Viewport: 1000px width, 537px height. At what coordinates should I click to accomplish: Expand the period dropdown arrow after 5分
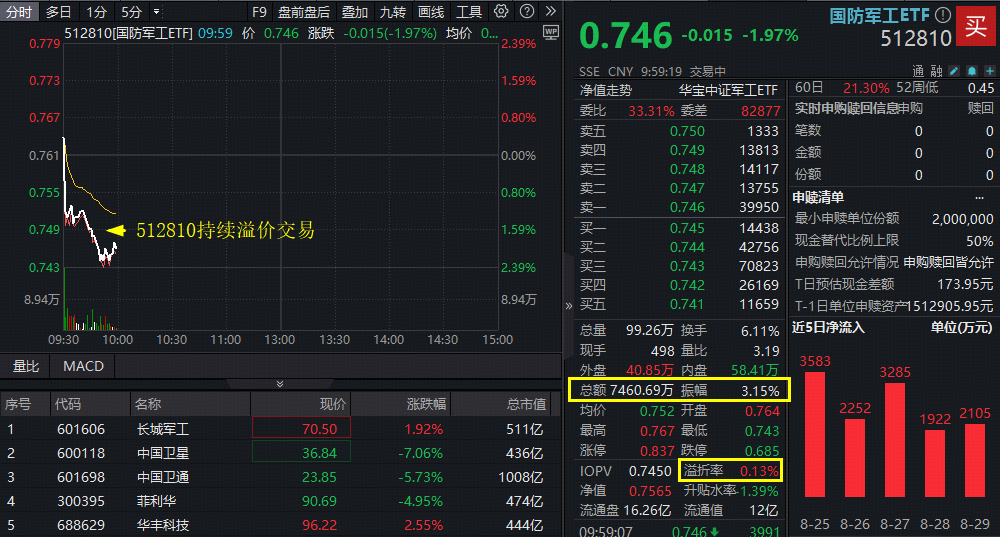156,12
